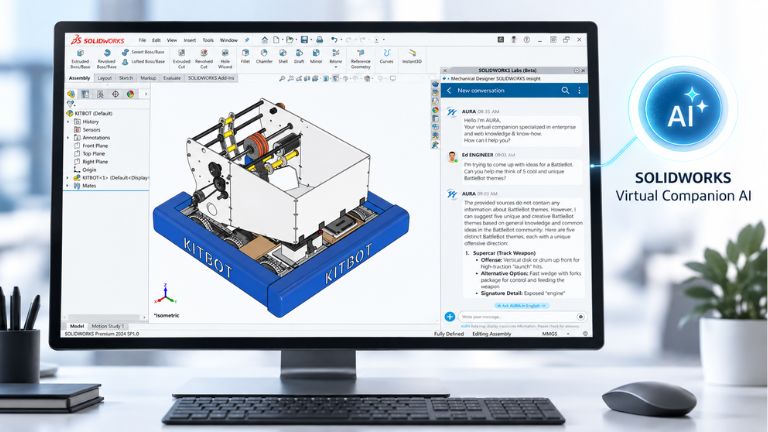Expand the Annotations tree node

tap(68, 138)
